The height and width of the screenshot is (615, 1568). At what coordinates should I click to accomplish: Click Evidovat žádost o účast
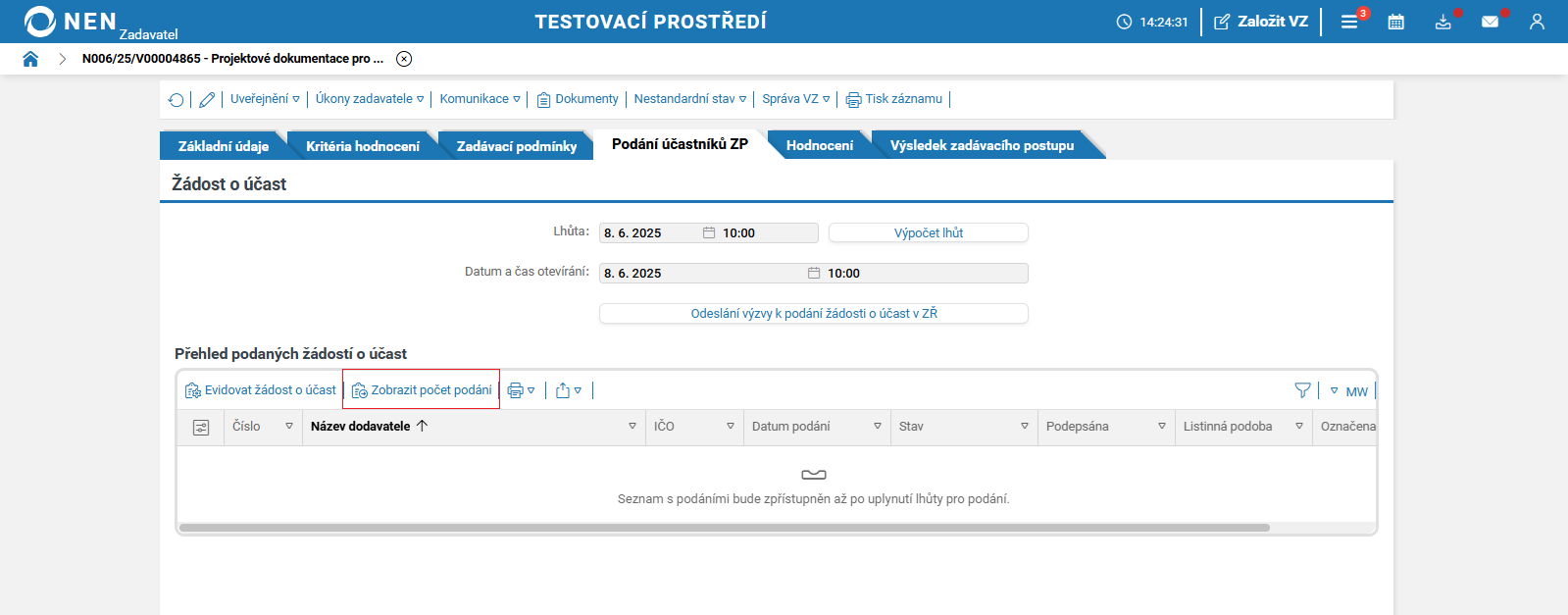(x=261, y=390)
